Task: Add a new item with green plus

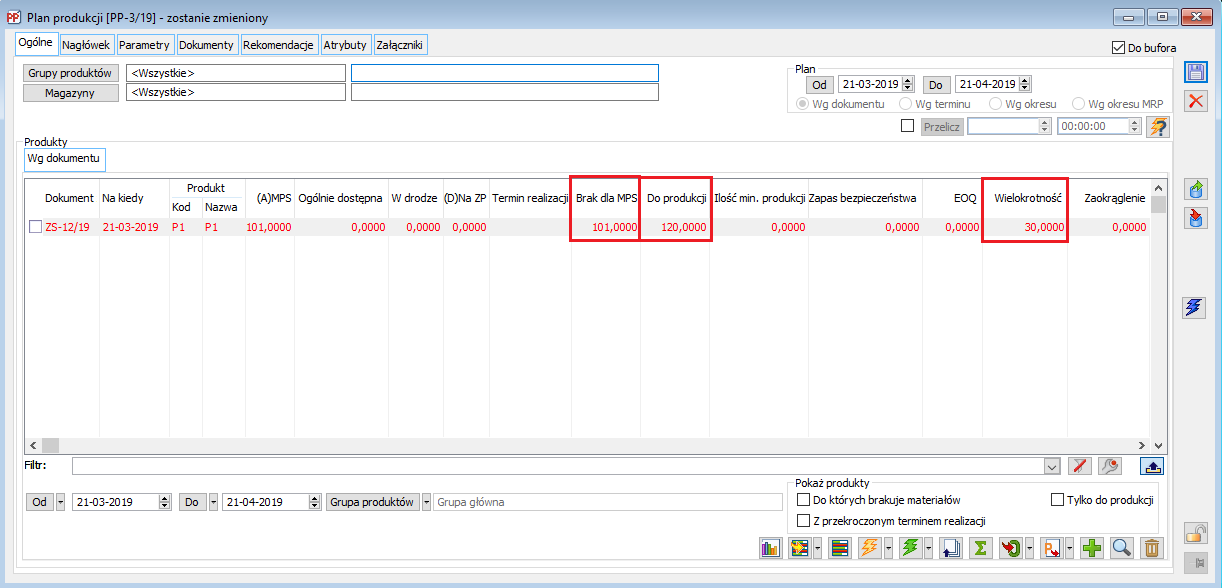Action: click(x=1093, y=548)
